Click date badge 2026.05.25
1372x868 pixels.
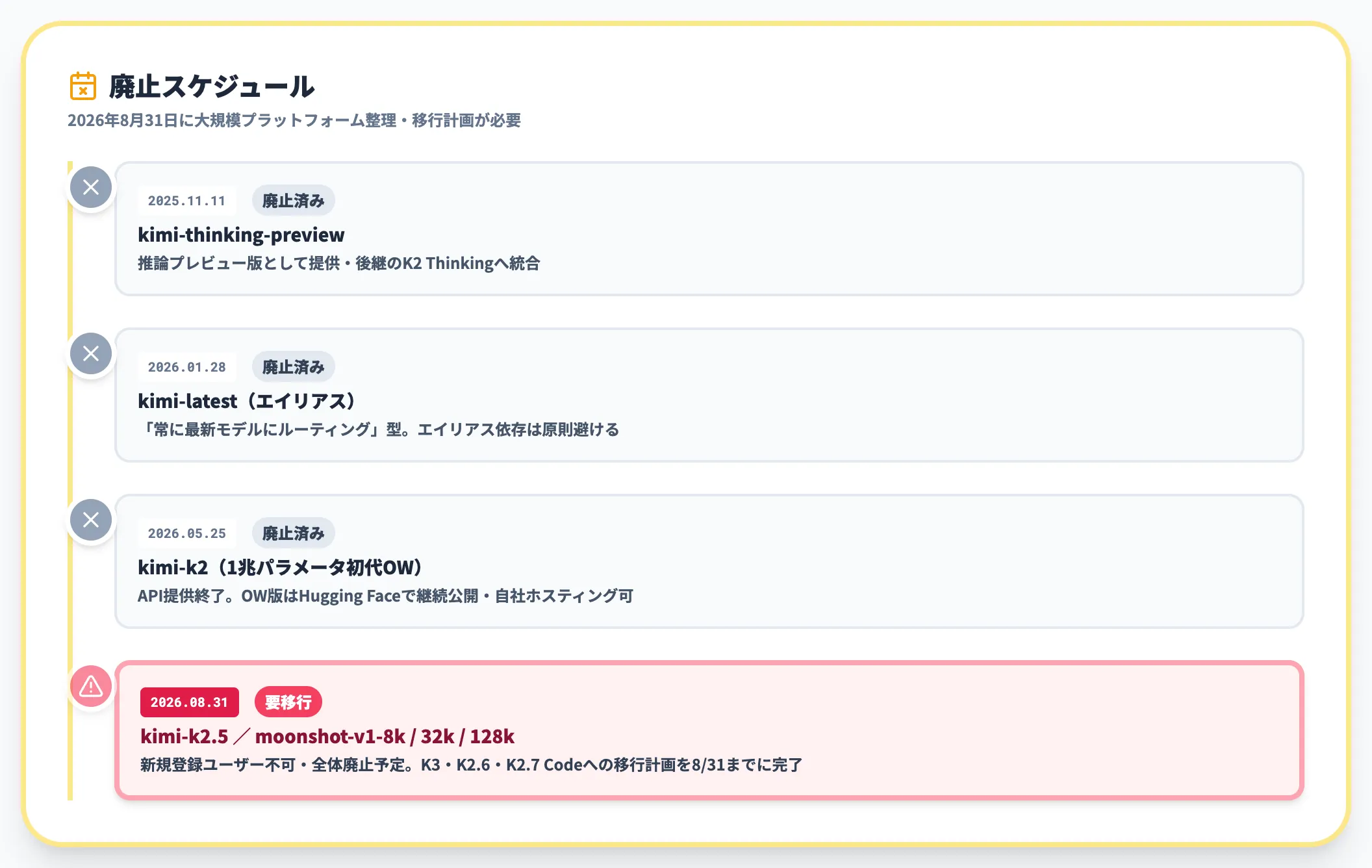tap(187, 533)
